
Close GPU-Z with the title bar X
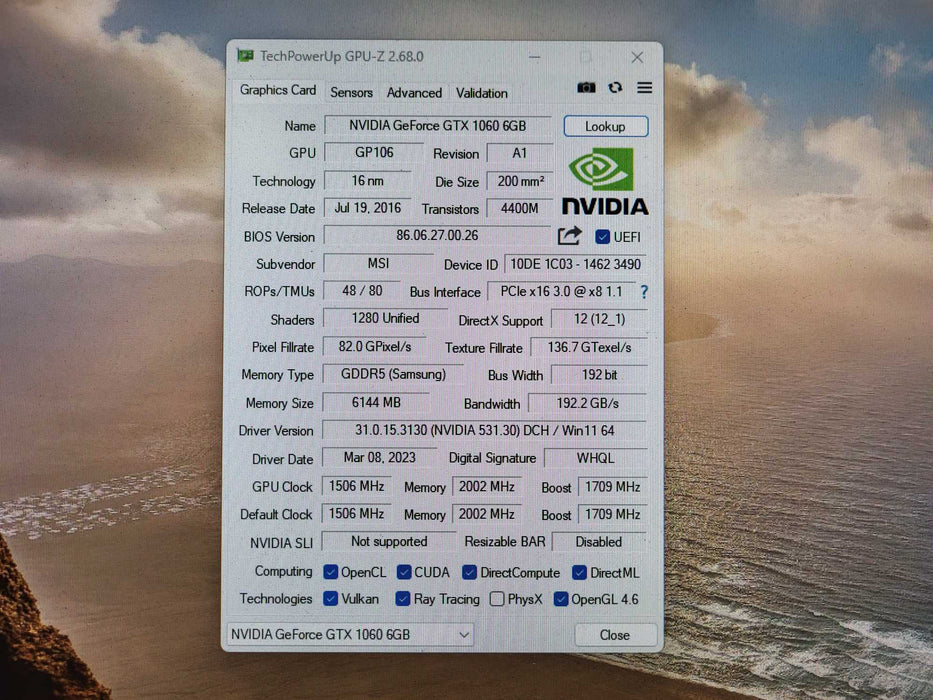pos(637,57)
